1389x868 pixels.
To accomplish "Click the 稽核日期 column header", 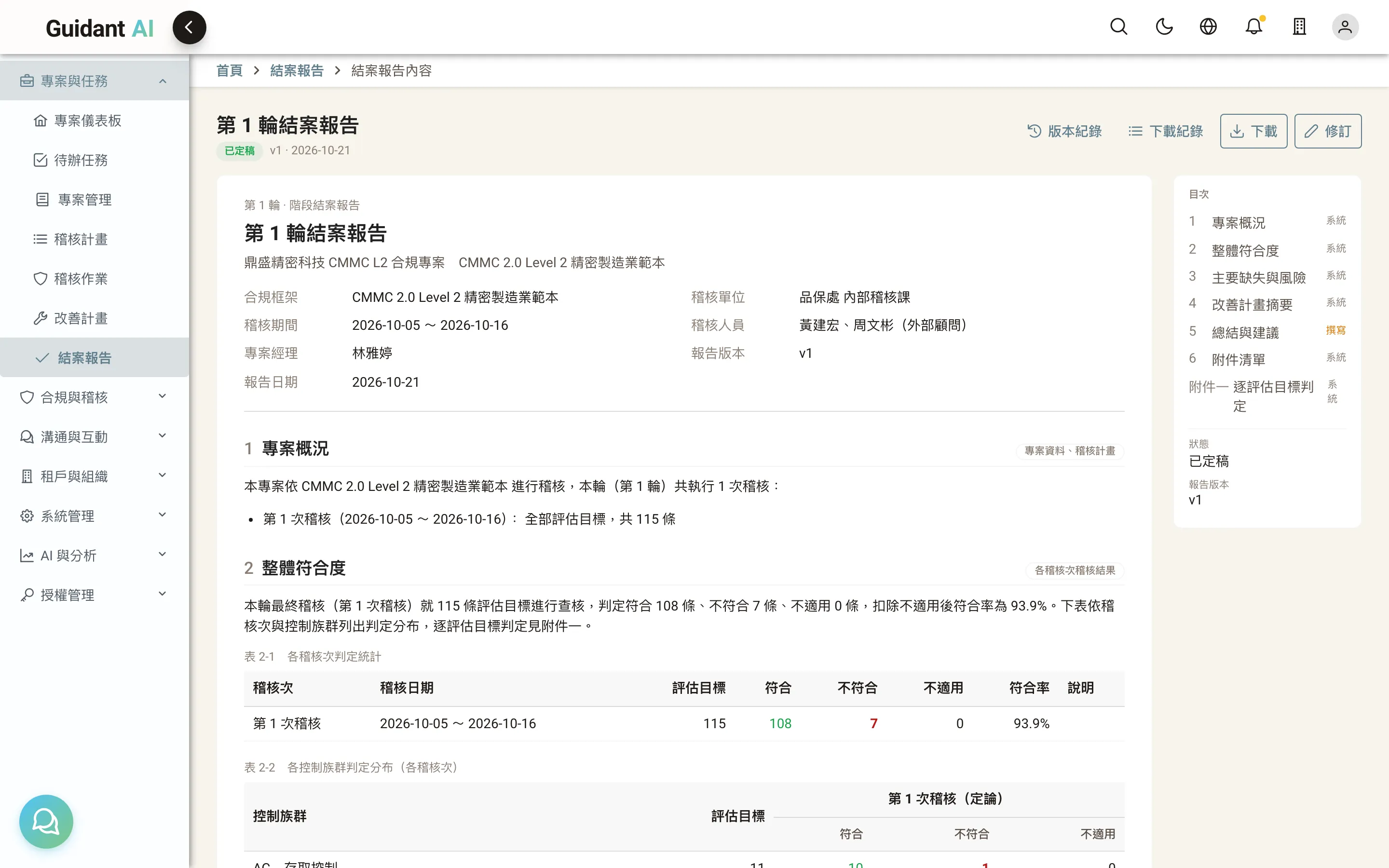I will (x=407, y=688).
